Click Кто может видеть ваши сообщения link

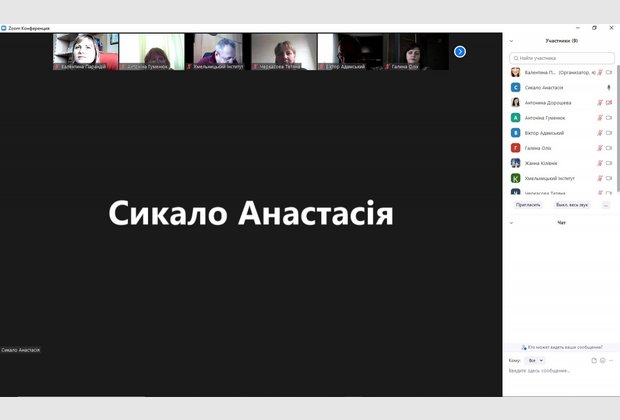[x=562, y=347]
